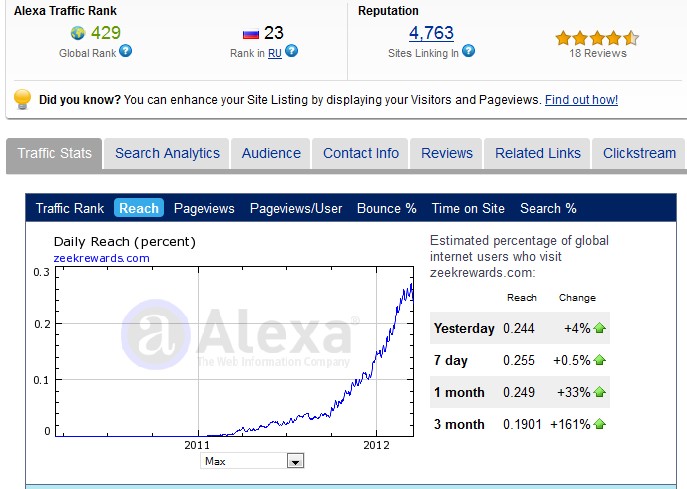The image size is (687, 489).
Task: Click the RU country link
Action: coord(275,53)
